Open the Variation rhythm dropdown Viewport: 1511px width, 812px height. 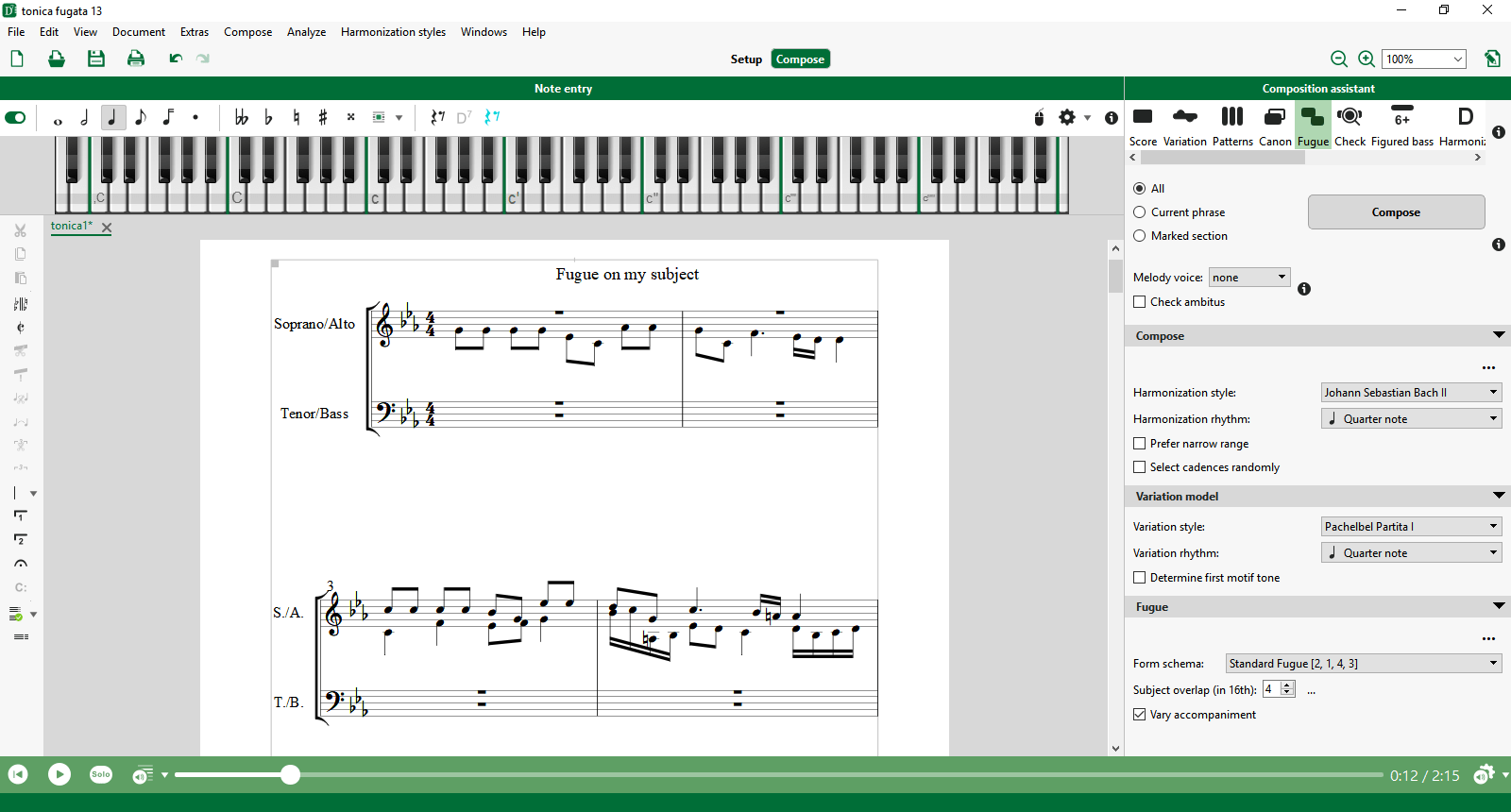pyautogui.click(x=1411, y=553)
